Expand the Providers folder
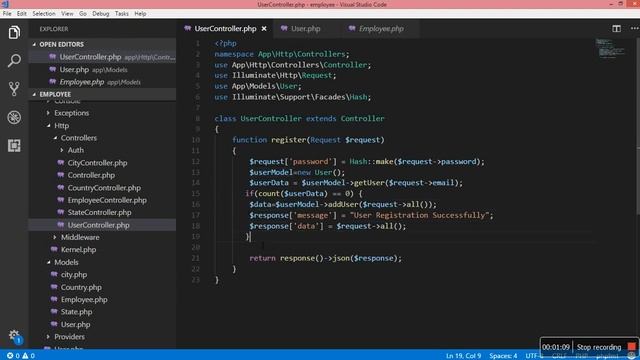This screenshot has width=640, height=360. [x=48, y=337]
